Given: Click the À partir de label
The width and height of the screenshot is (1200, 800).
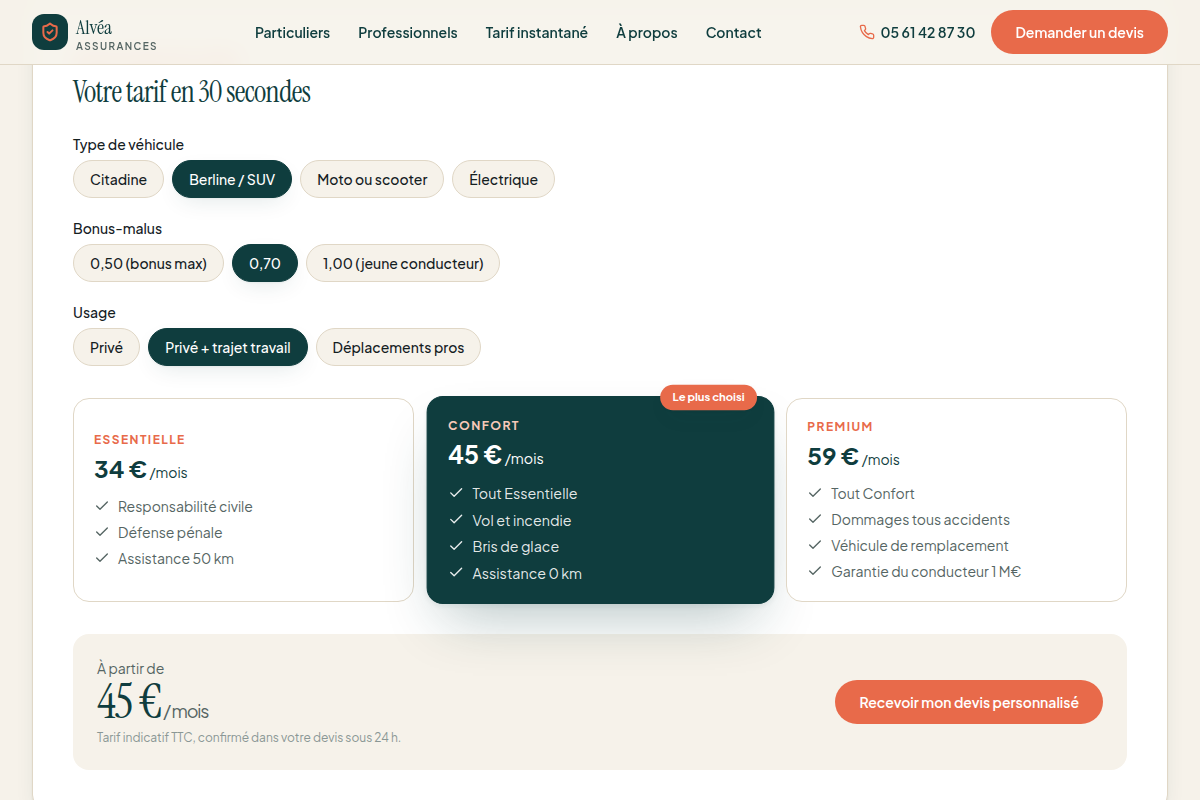Looking at the screenshot, I should coord(131,668).
